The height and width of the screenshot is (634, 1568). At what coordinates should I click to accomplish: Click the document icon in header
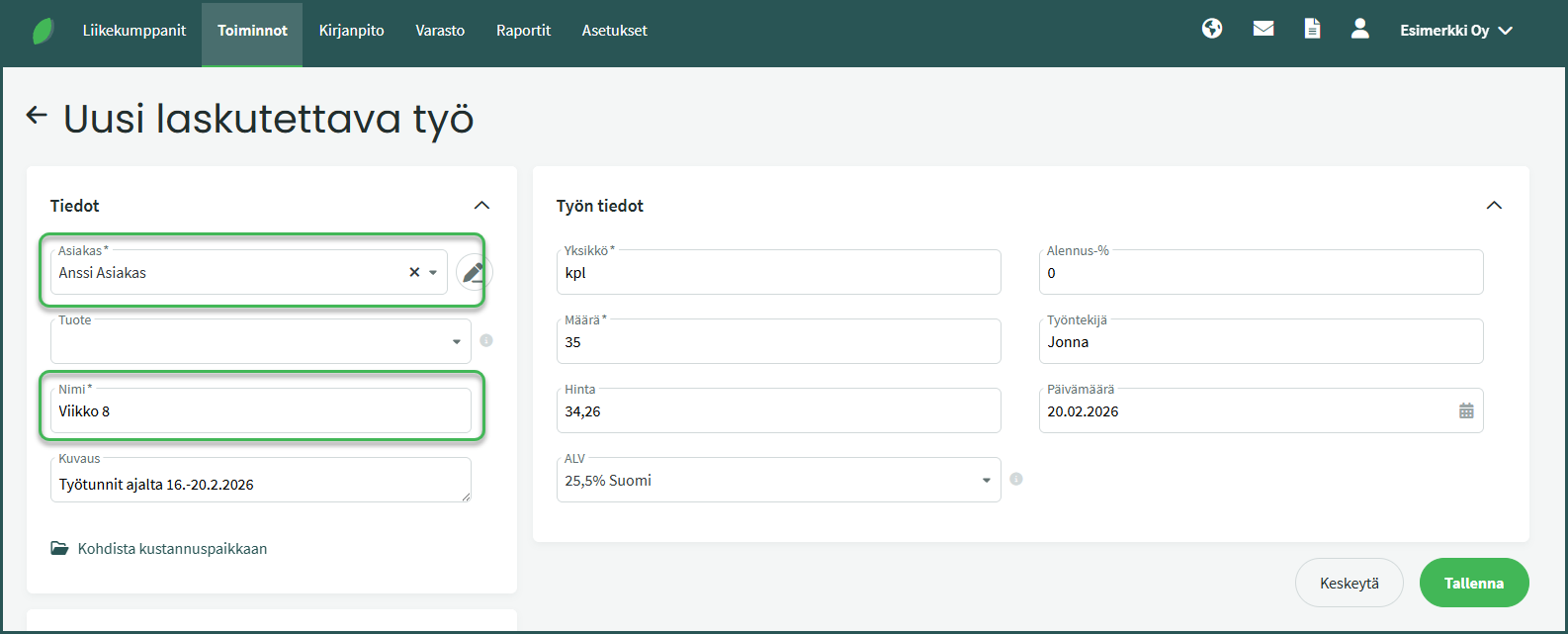pos(1312,30)
